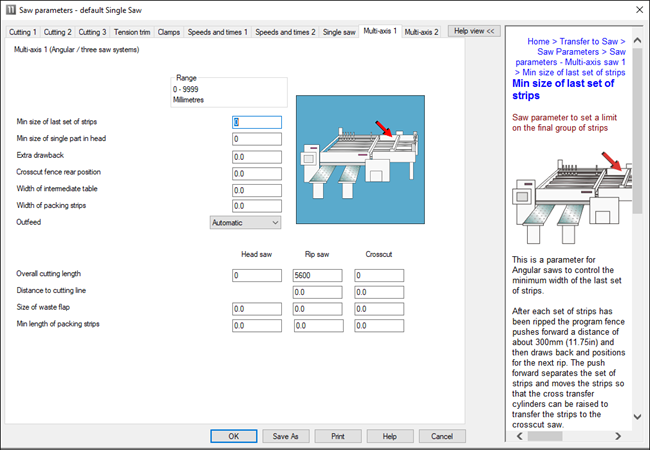This screenshot has width=650, height=450.
Task: Click the Save As button
Action: click(286, 436)
